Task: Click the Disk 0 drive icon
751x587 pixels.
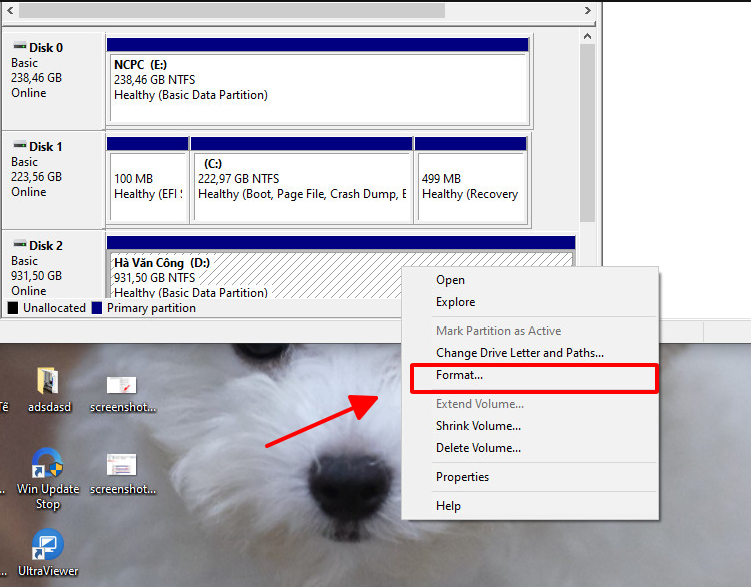Action: pos(20,46)
